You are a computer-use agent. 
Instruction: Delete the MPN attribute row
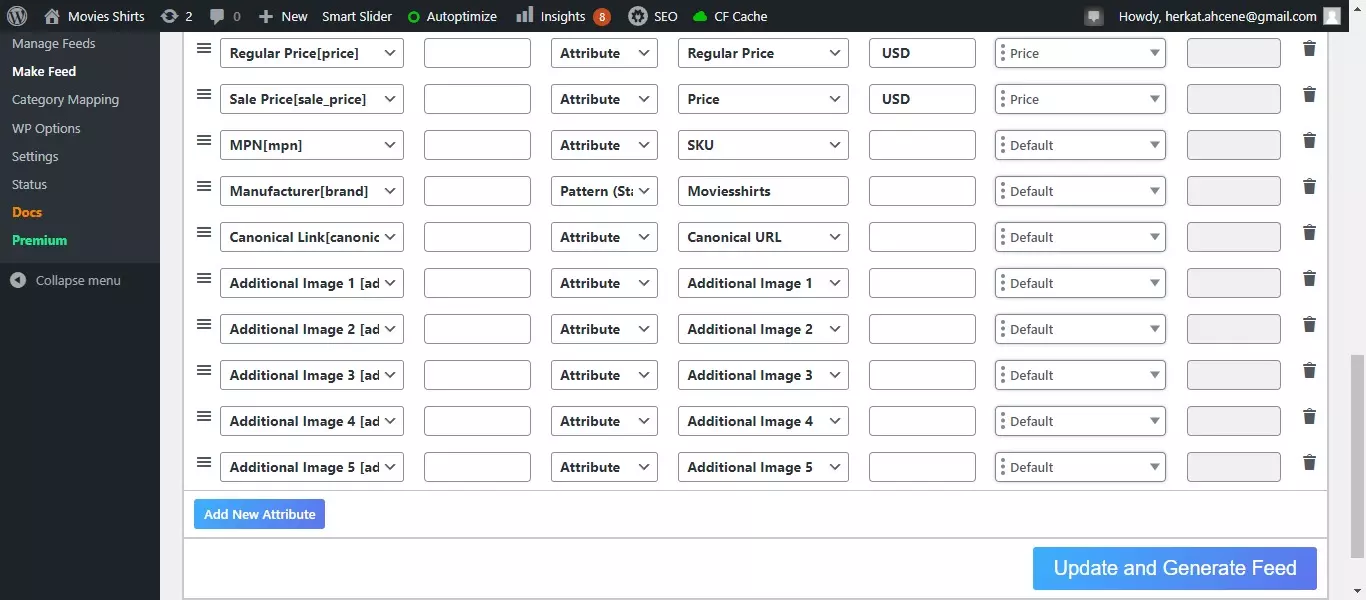[1309, 141]
